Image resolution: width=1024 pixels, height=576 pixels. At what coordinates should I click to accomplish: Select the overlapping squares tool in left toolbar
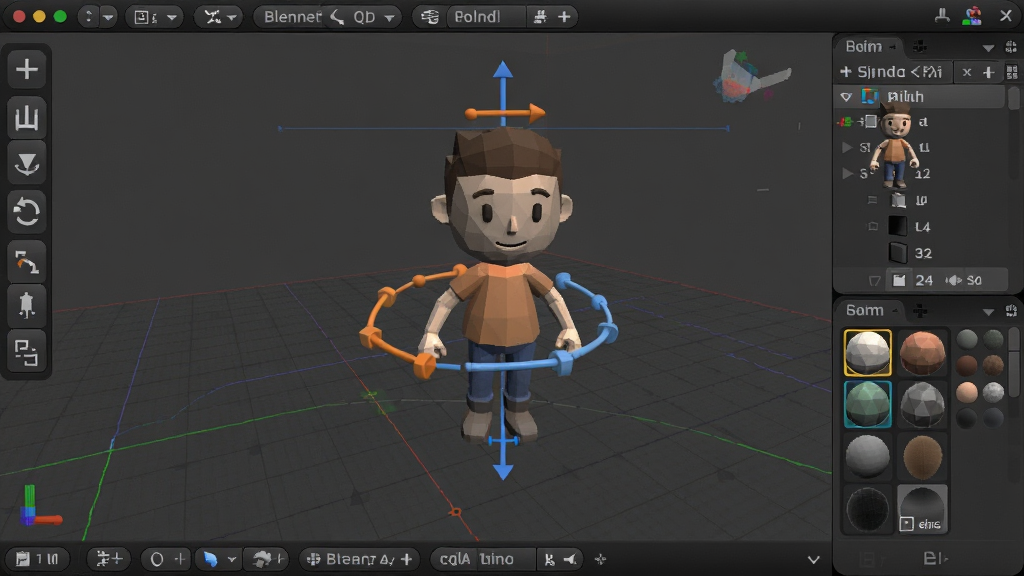coord(27,353)
